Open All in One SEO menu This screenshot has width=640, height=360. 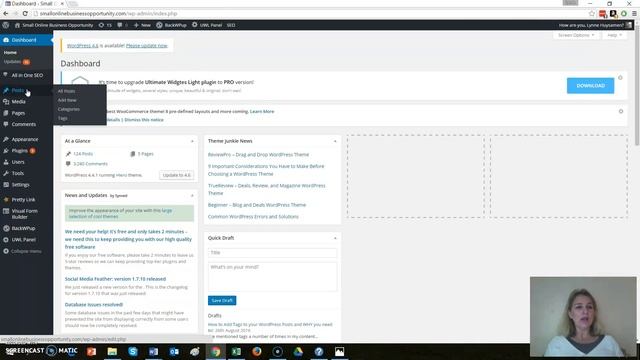pyautogui.click(x=26, y=75)
